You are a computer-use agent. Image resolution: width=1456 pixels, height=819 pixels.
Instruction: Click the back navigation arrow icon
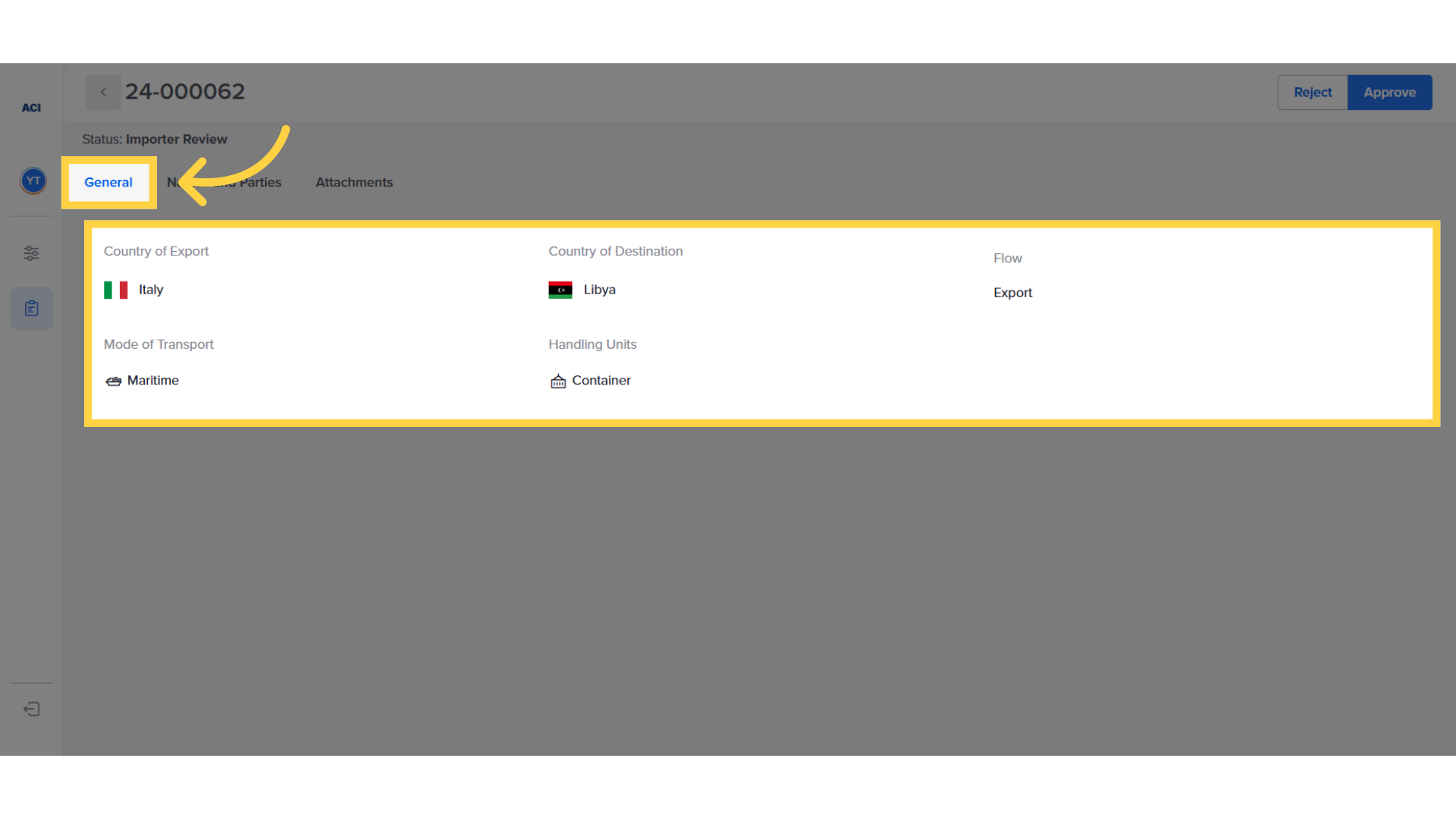click(x=103, y=91)
